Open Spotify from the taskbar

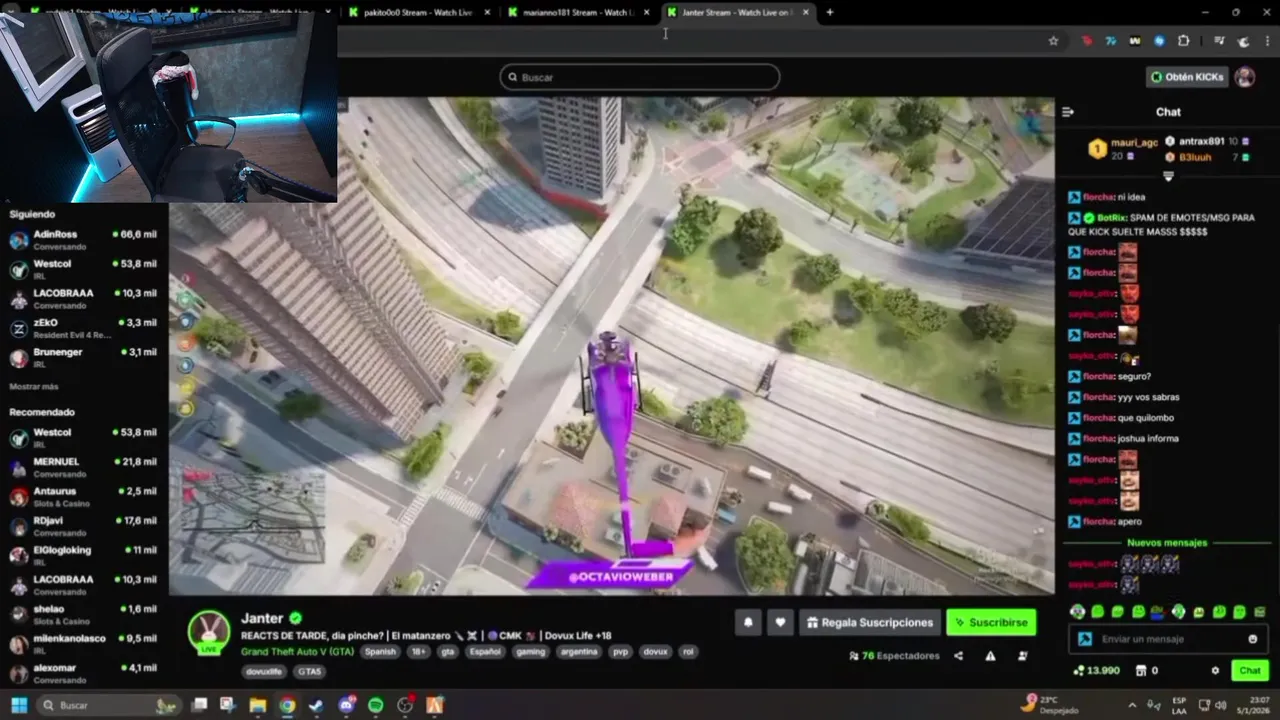pos(376,705)
